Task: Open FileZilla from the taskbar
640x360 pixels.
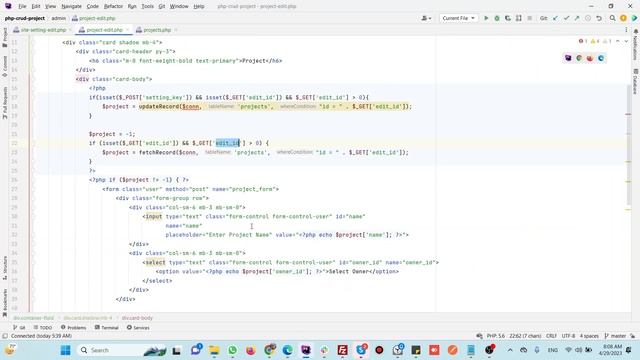Action: [x=342, y=350]
